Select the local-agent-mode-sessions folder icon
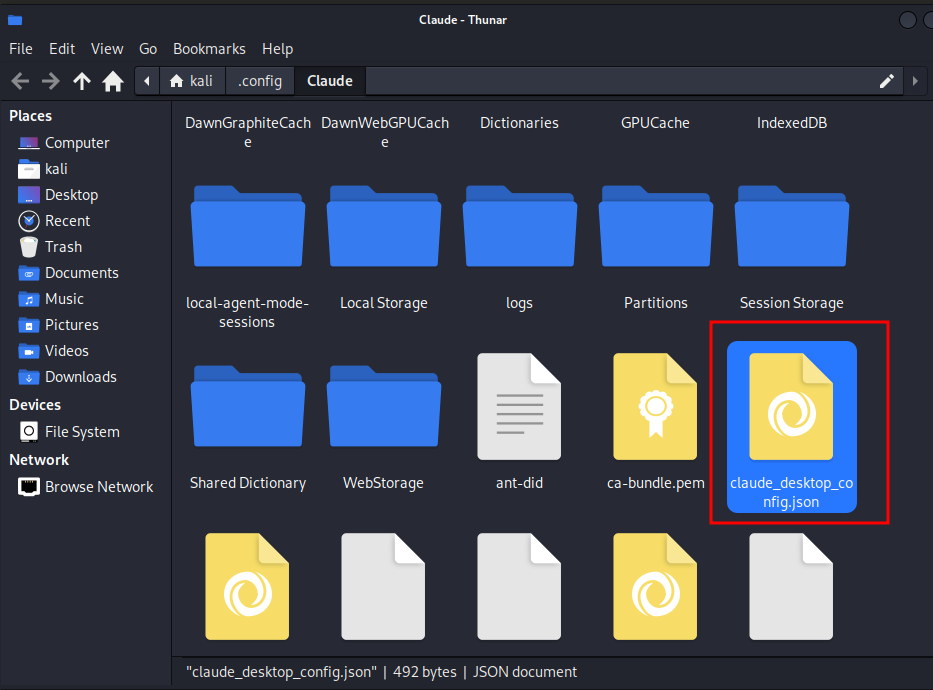The height and width of the screenshot is (690, 933). pyautogui.click(x=248, y=226)
